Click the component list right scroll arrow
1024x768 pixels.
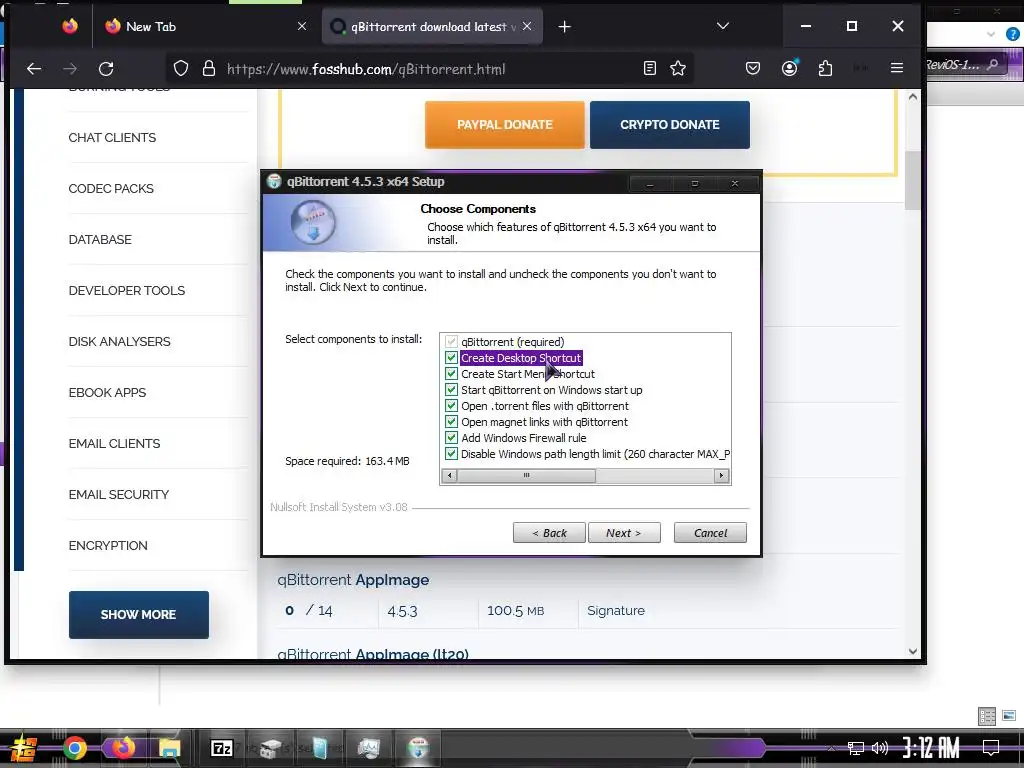pyautogui.click(x=722, y=475)
